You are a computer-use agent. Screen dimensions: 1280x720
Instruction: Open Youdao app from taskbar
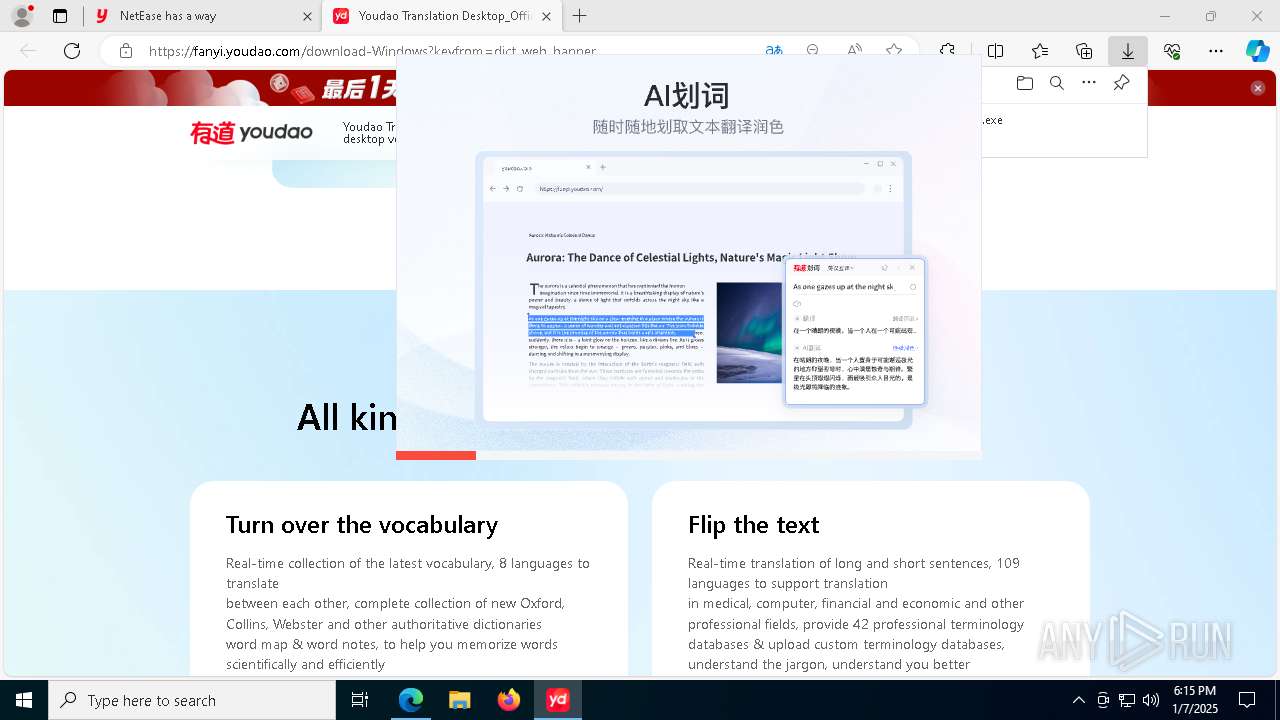click(x=558, y=700)
